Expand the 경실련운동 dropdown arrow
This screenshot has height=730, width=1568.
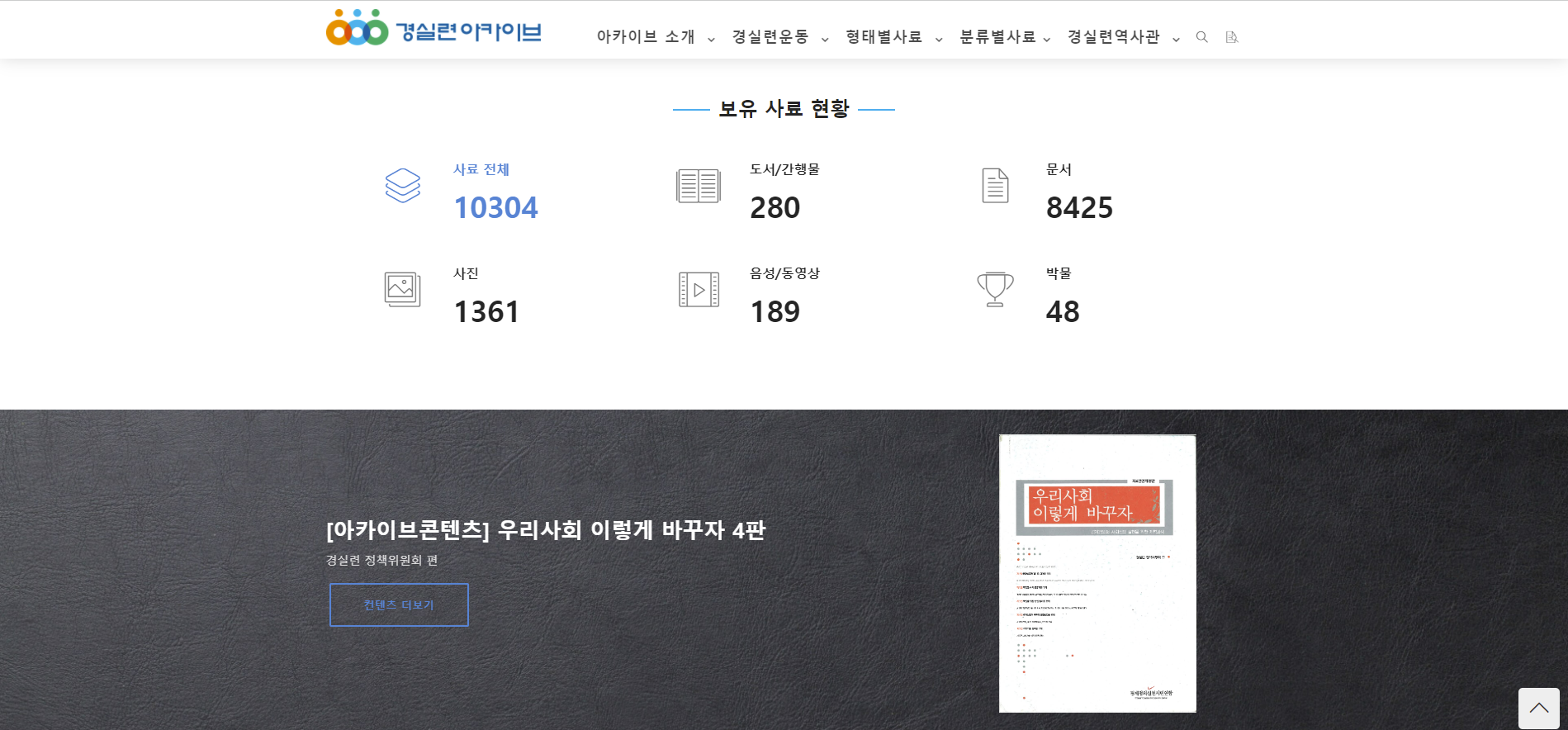824,40
